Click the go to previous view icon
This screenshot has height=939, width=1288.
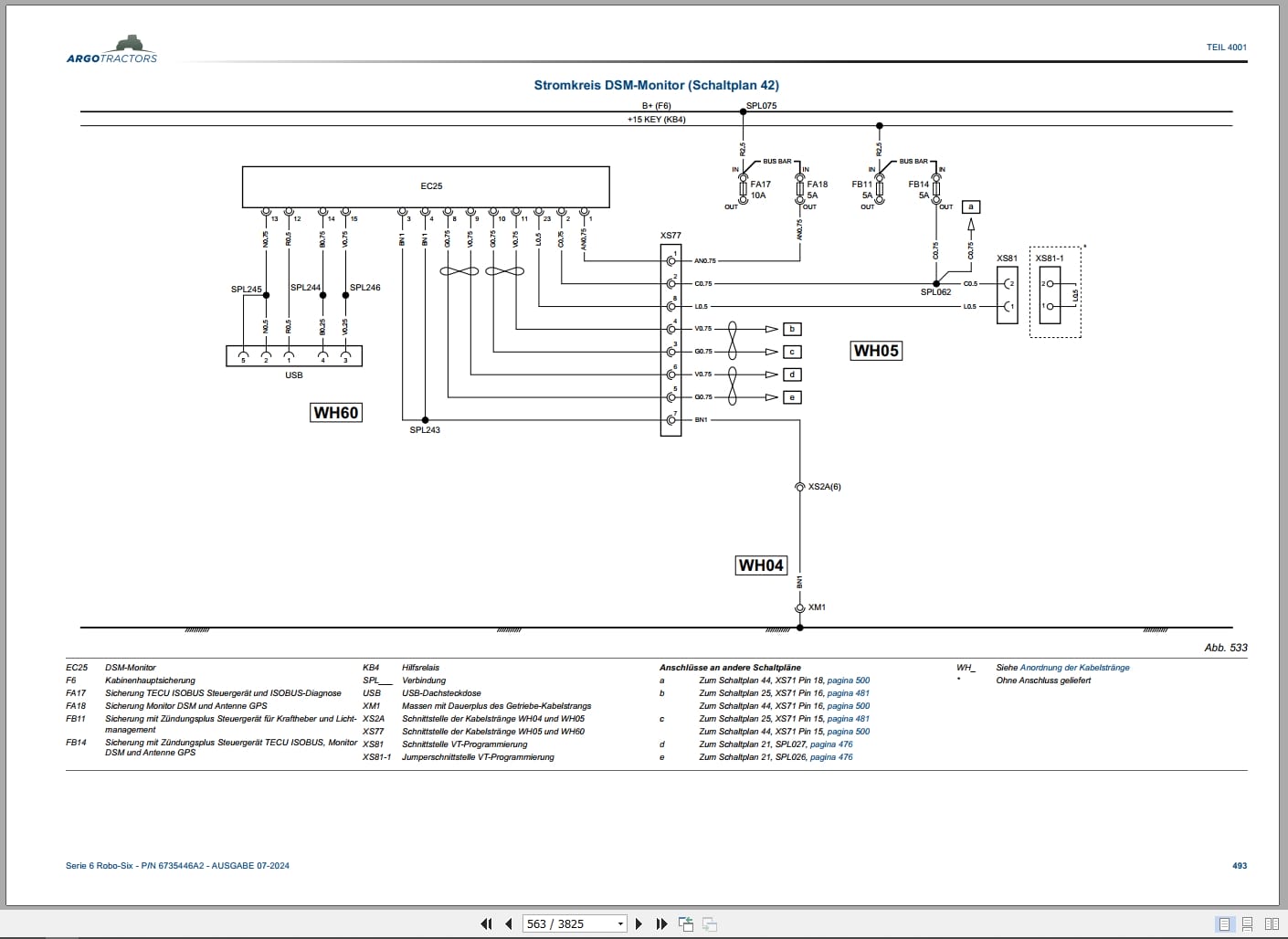click(686, 923)
